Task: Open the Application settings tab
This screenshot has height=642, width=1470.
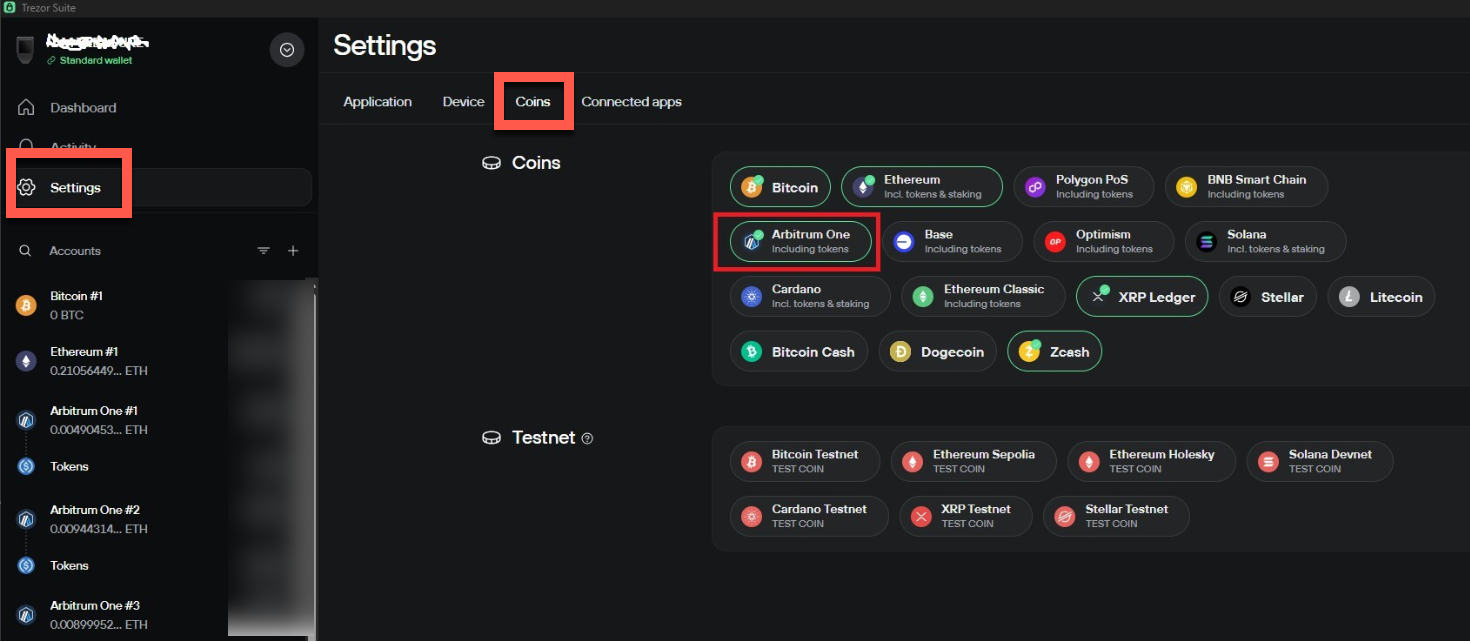Action: (x=377, y=102)
